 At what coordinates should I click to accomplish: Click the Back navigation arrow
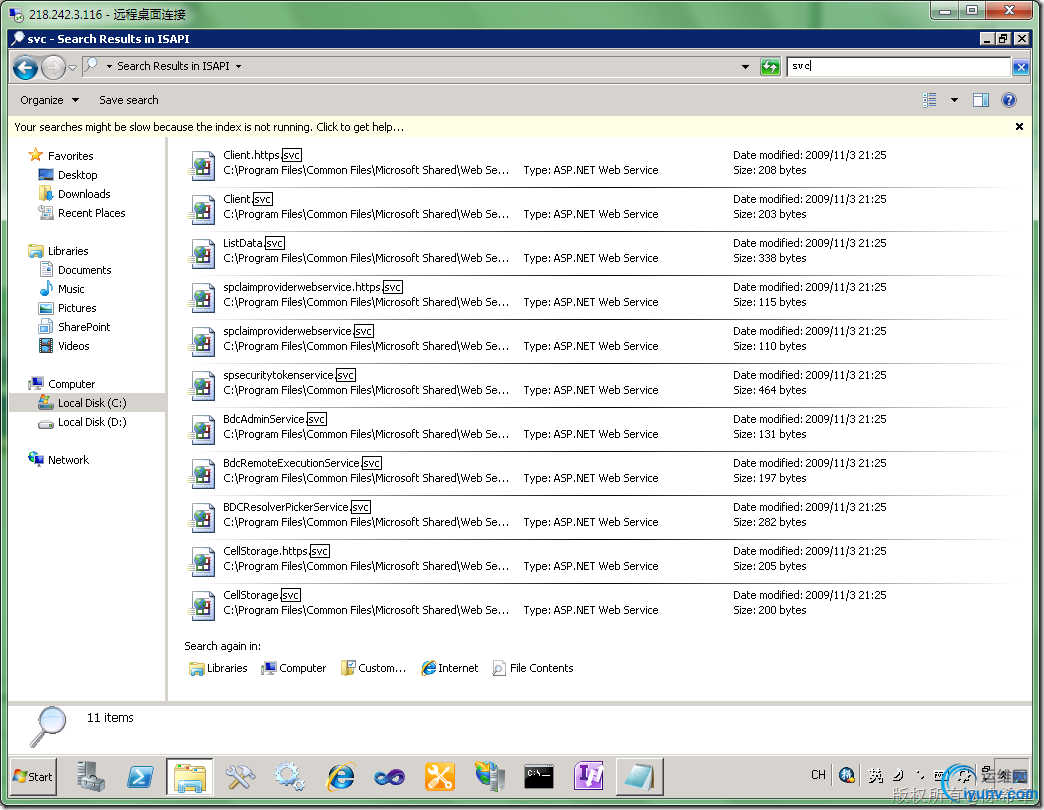[x=25, y=67]
